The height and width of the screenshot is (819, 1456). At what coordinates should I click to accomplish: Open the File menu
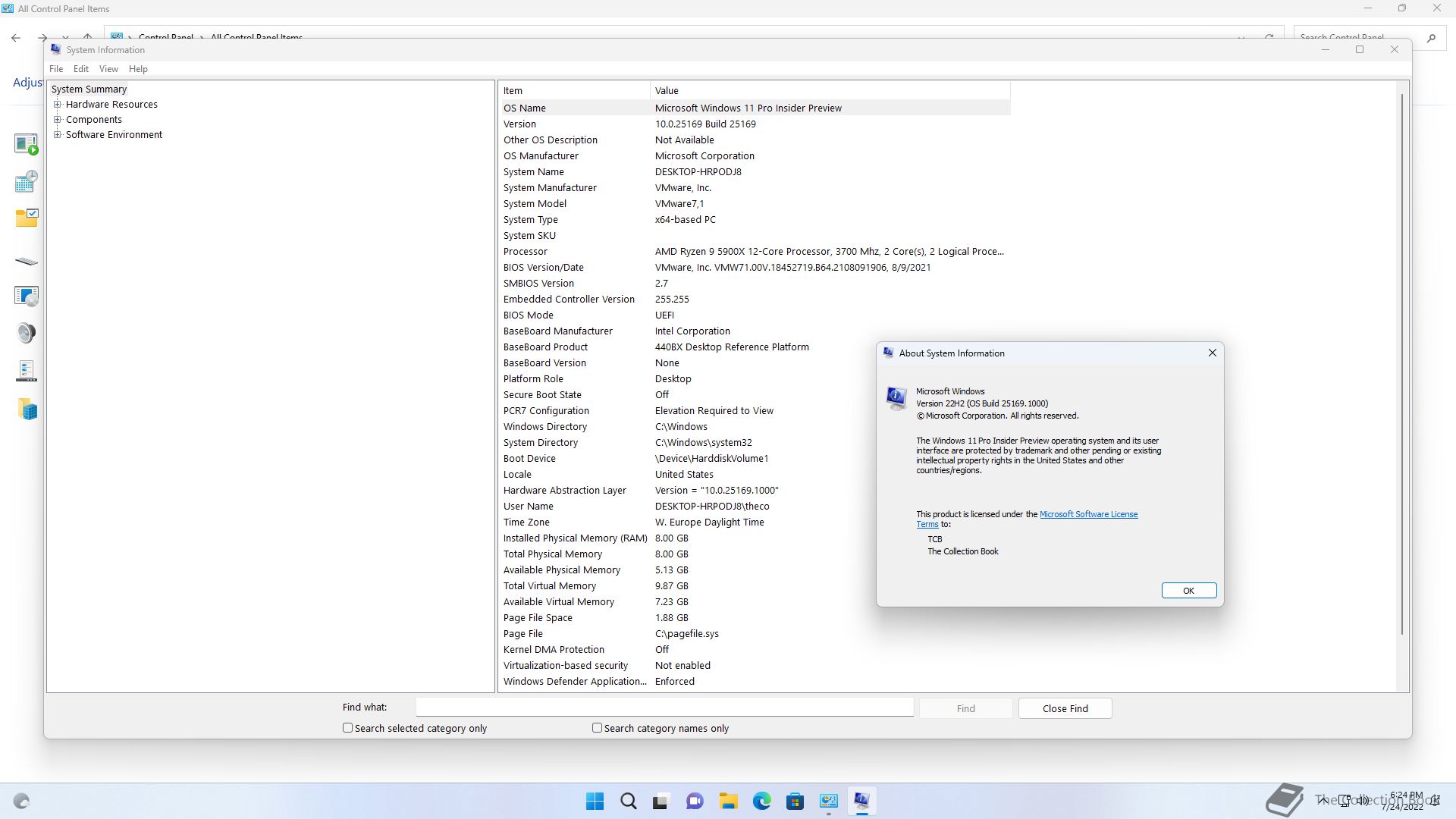56,69
